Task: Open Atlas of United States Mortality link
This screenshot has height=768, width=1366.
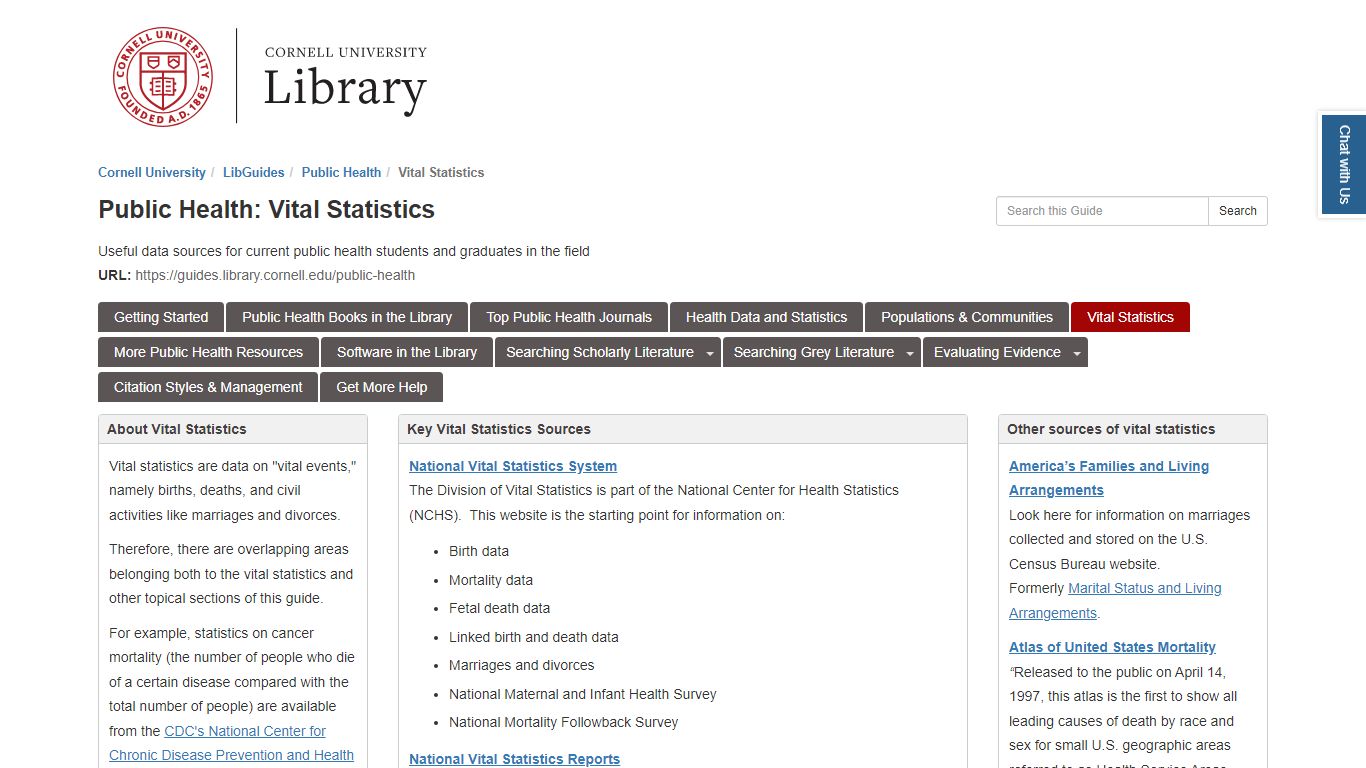Action: [1112, 647]
